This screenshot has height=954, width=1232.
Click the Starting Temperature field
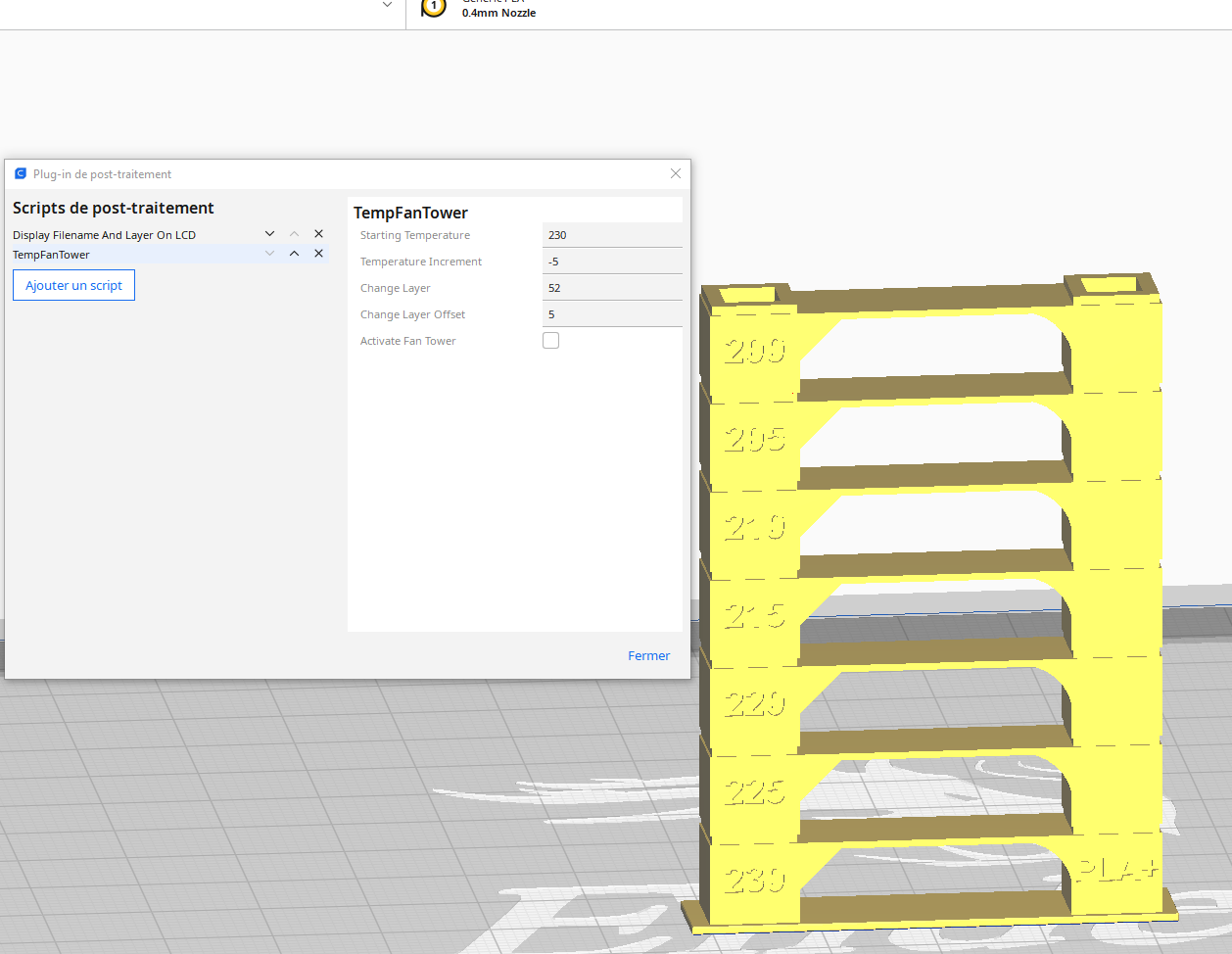[x=612, y=235]
